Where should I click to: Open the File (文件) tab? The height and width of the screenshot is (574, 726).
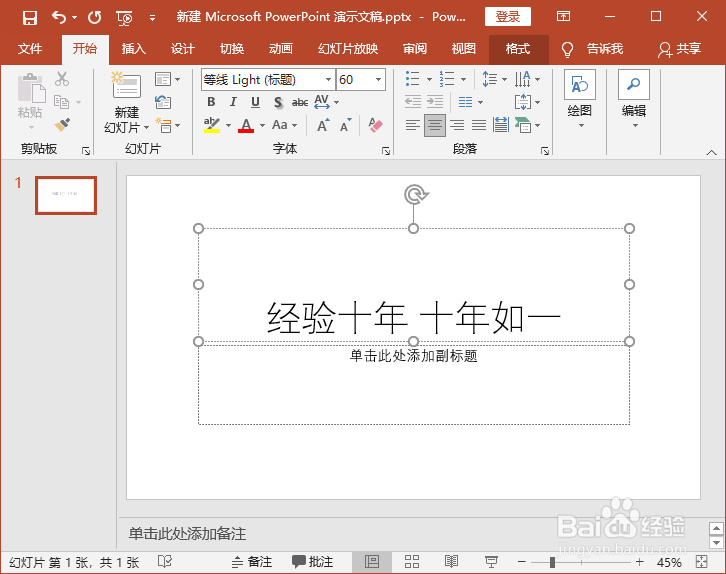tap(30, 49)
